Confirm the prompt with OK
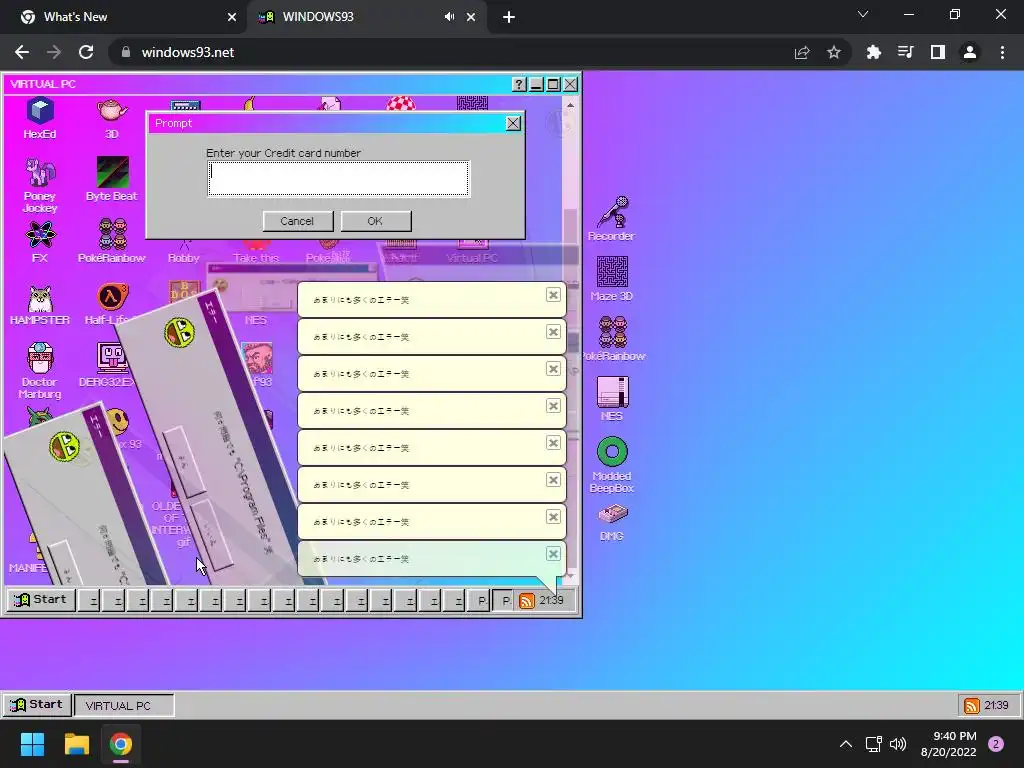Image resolution: width=1024 pixels, height=768 pixels. pyautogui.click(x=376, y=221)
